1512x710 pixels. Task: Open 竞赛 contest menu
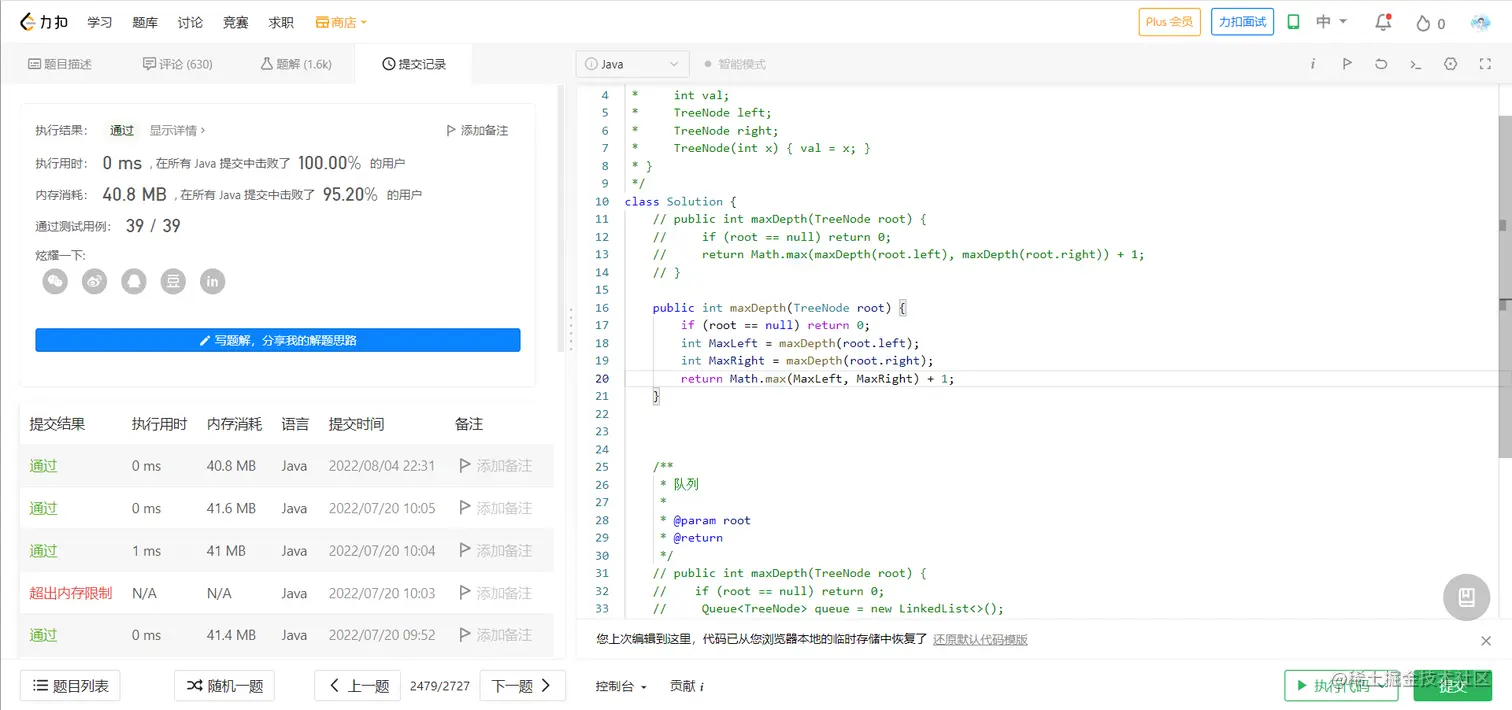click(x=235, y=22)
